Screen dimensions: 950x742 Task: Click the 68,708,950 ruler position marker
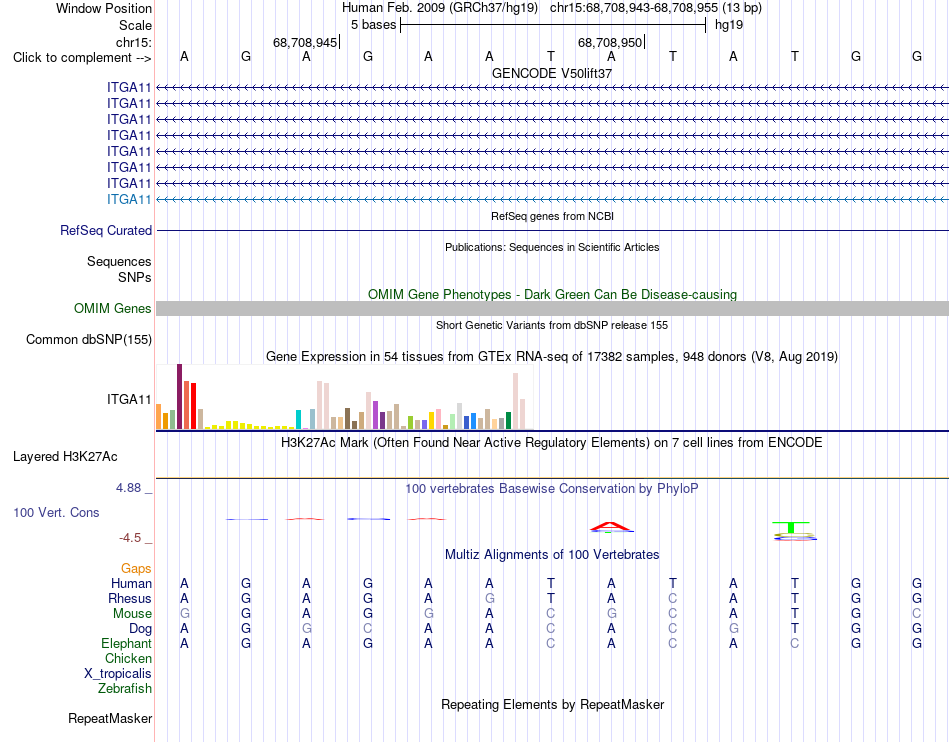click(611, 42)
